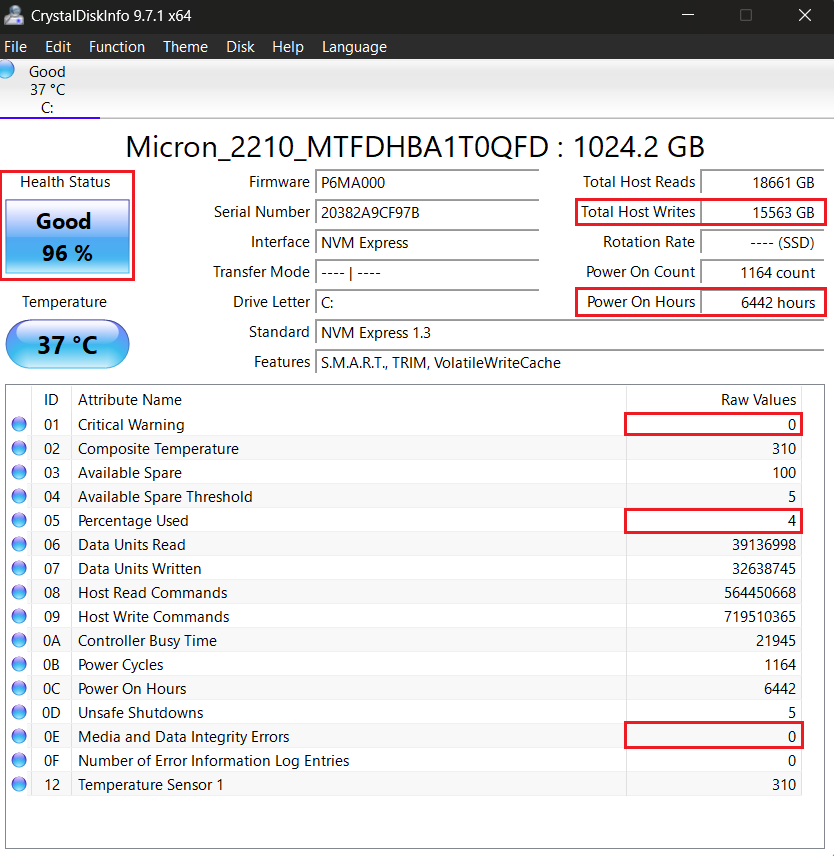Click the CrystalDiskInfo app icon in title bar
The width and height of the screenshot is (834, 856).
[14, 15]
